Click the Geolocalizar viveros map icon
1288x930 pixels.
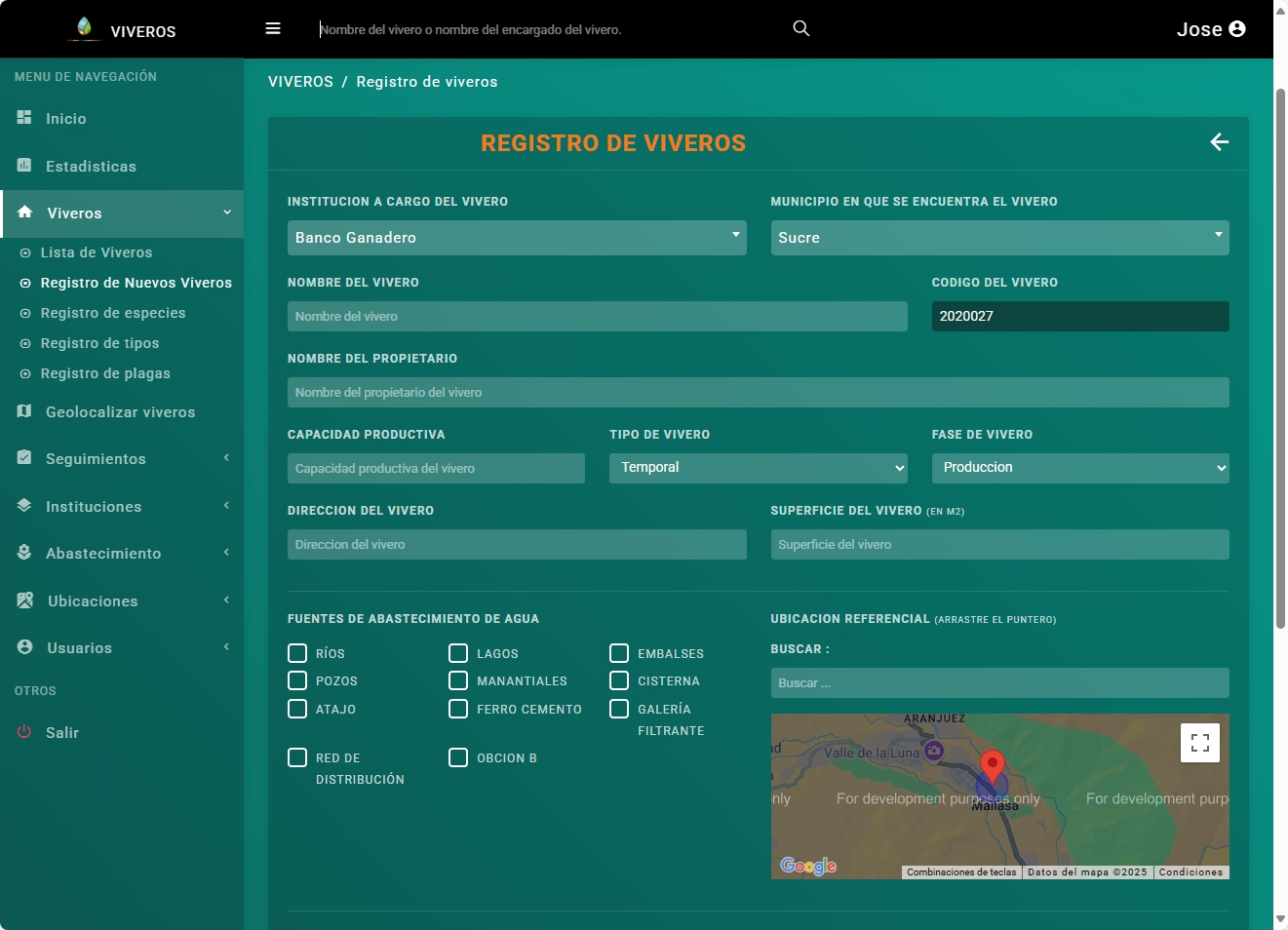click(24, 411)
